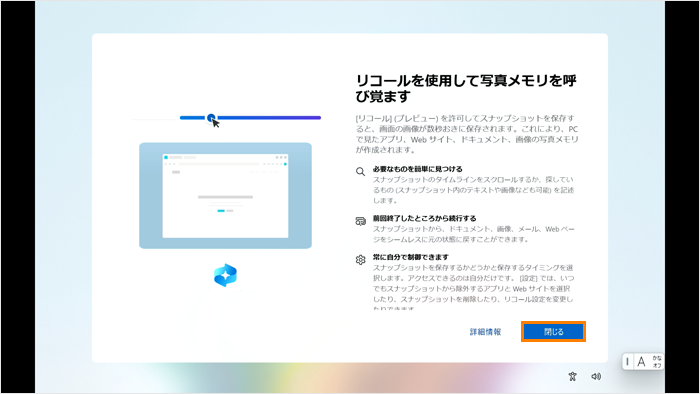Open the 詳細情報 link
The image size is (700, 394).
(485, 332)
